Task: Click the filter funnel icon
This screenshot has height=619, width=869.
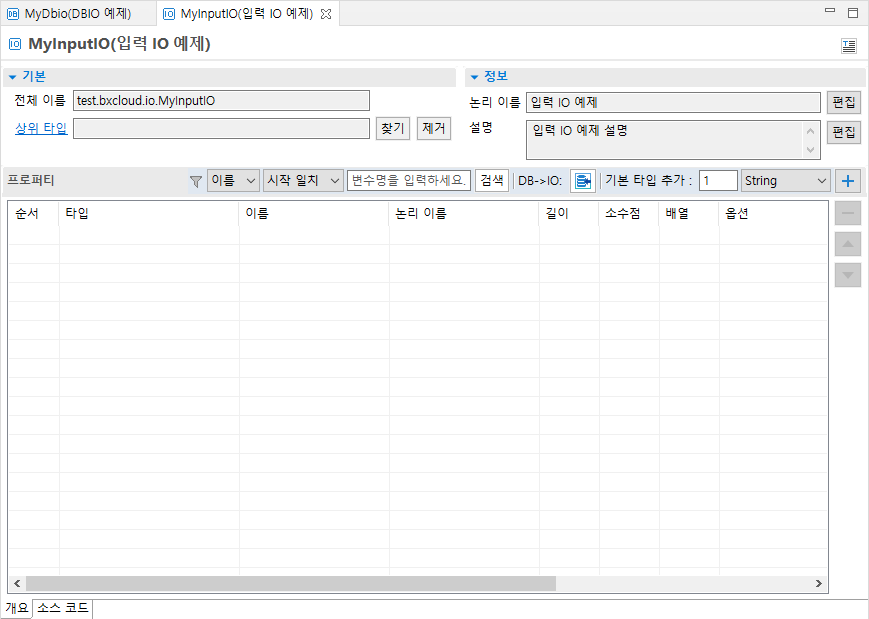Action: (x=195, y=181)
